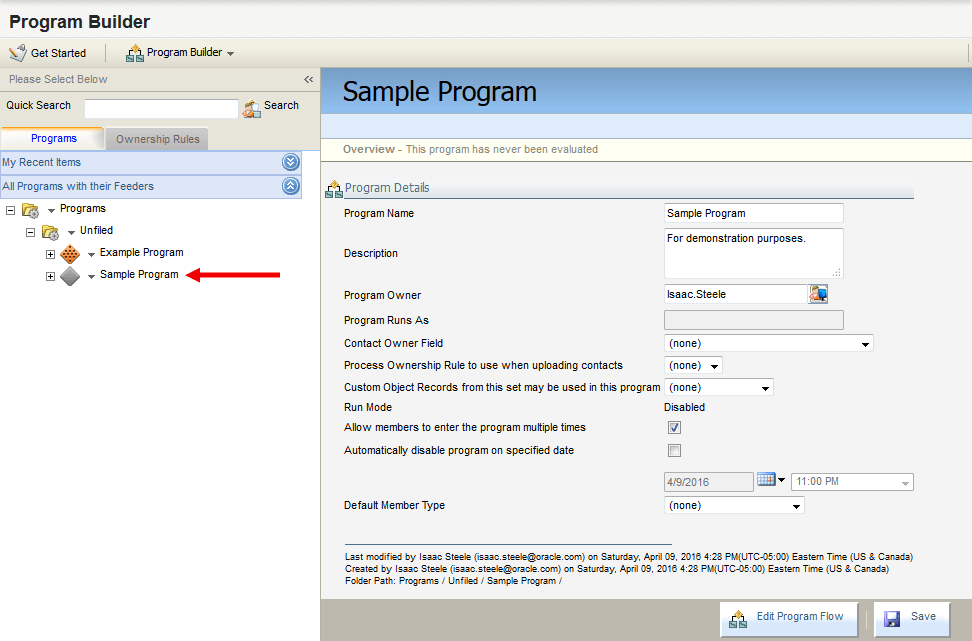The width and height of the screenshot is (972, 641).
Task: Click the Search magnifier icon
Action: coord(250,105)
